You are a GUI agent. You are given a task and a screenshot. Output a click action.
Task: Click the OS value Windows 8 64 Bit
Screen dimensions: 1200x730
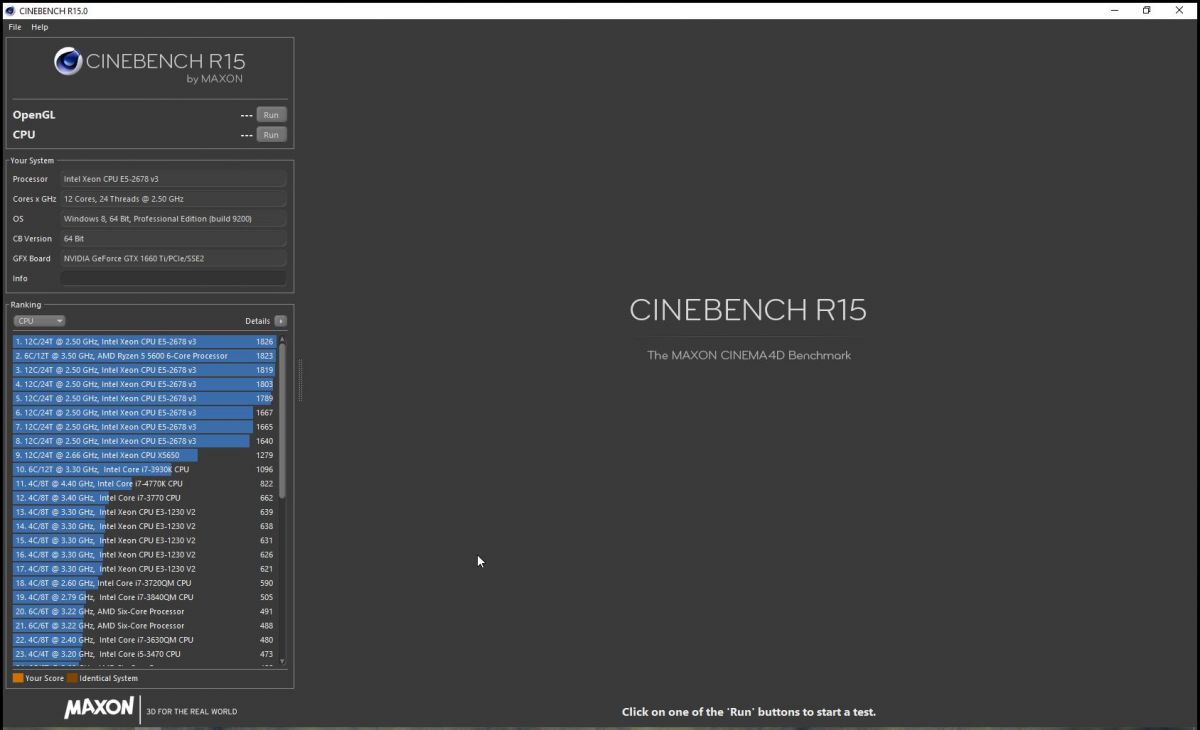tap(173, 219)
